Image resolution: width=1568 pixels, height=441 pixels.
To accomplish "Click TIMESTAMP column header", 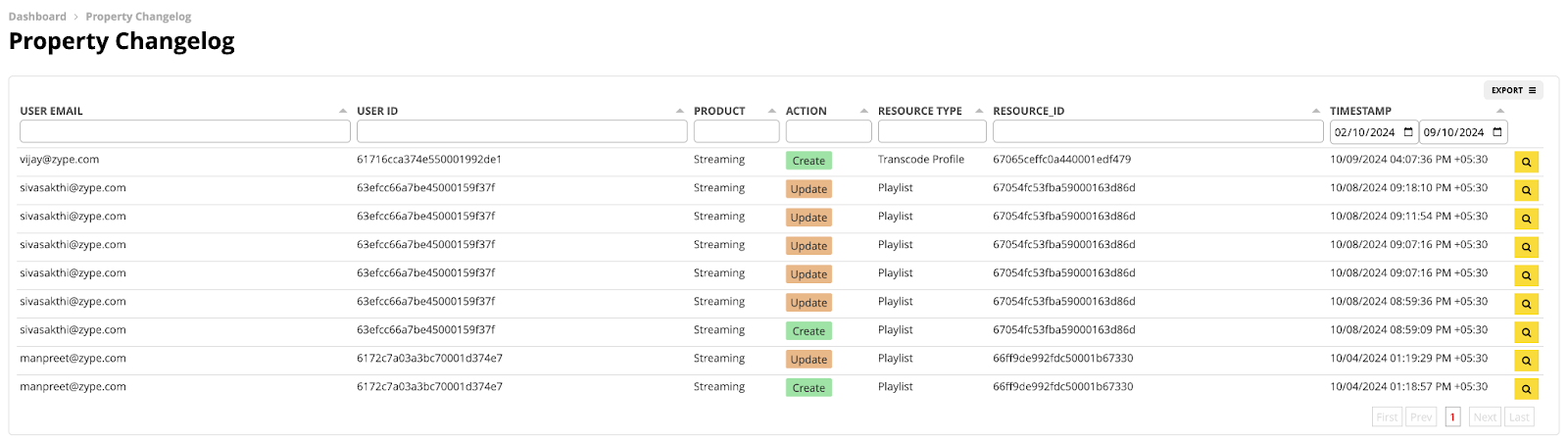I will (x=1360, y=111).
